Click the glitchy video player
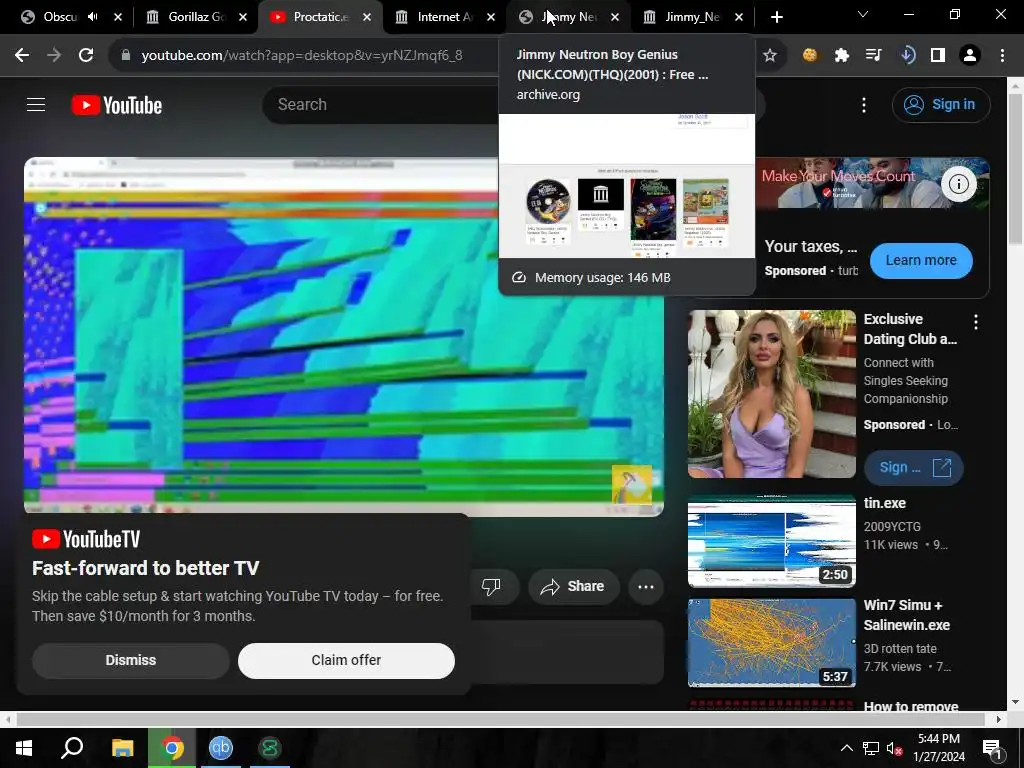The height and width of the screenshot is (768, 1024). [344, 337]
